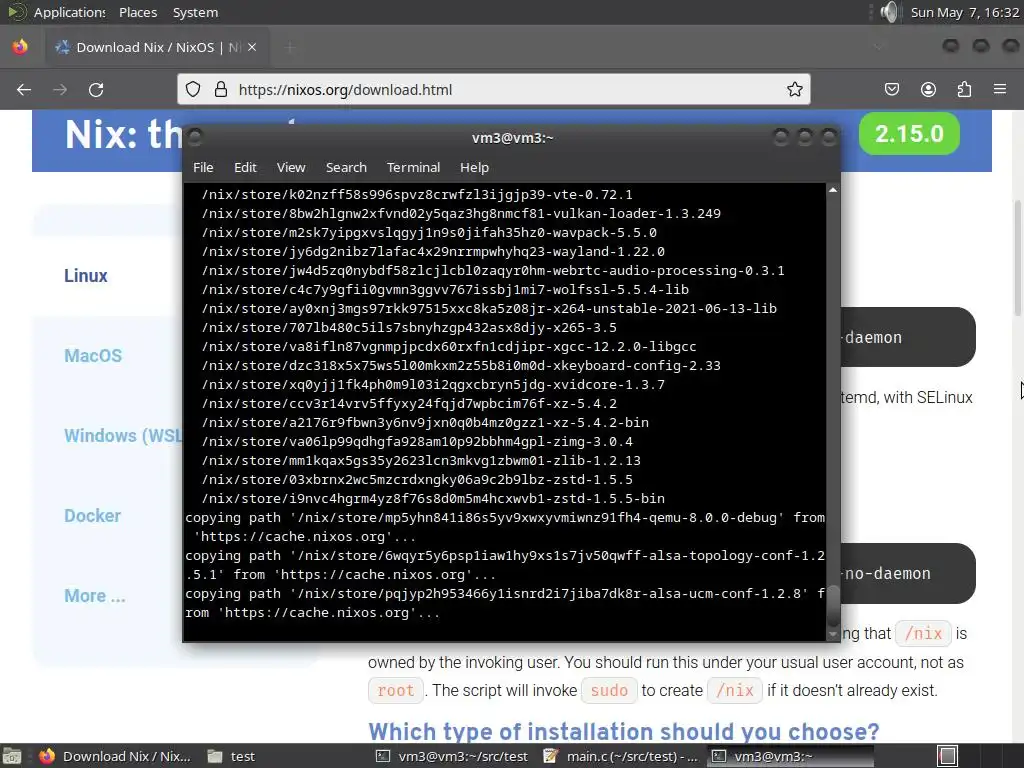Viewport: 1024px width, 768px height.
Task: Select Windows (WSL) in the sidebar
Action: (123, 436)
